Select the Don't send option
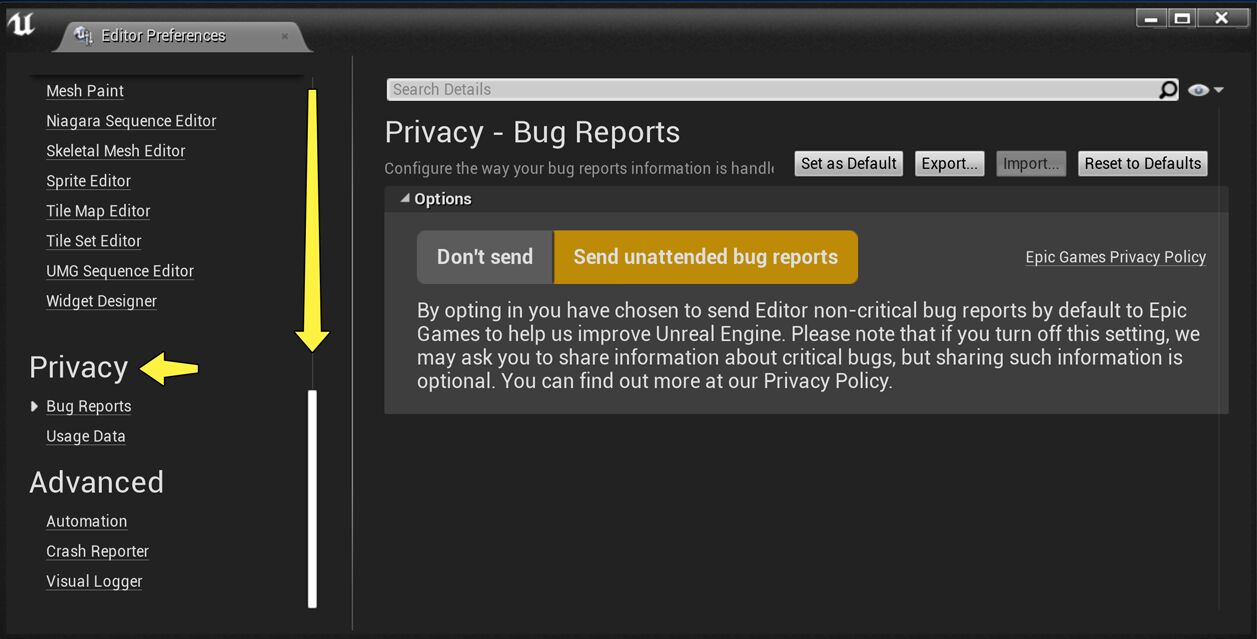Screen dimensions: 1257x639 coord(484,256)
